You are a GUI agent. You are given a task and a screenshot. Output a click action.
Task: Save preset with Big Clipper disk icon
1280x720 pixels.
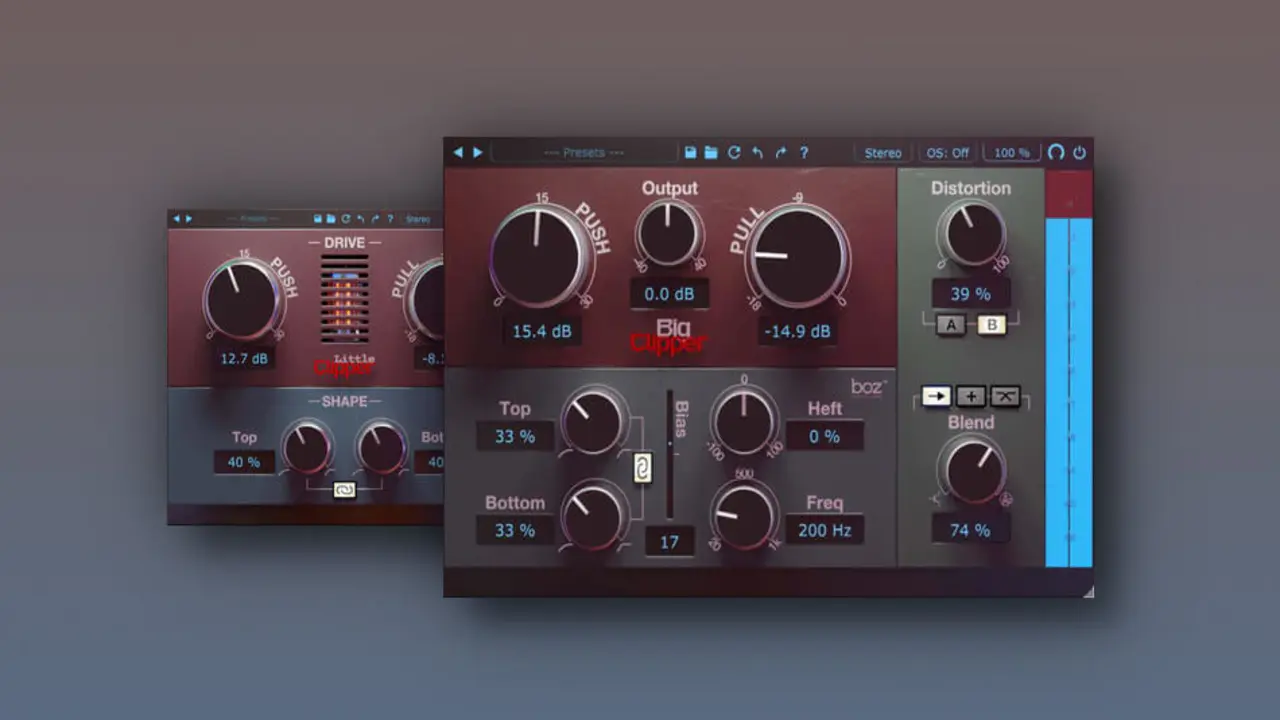pos(690,153)
